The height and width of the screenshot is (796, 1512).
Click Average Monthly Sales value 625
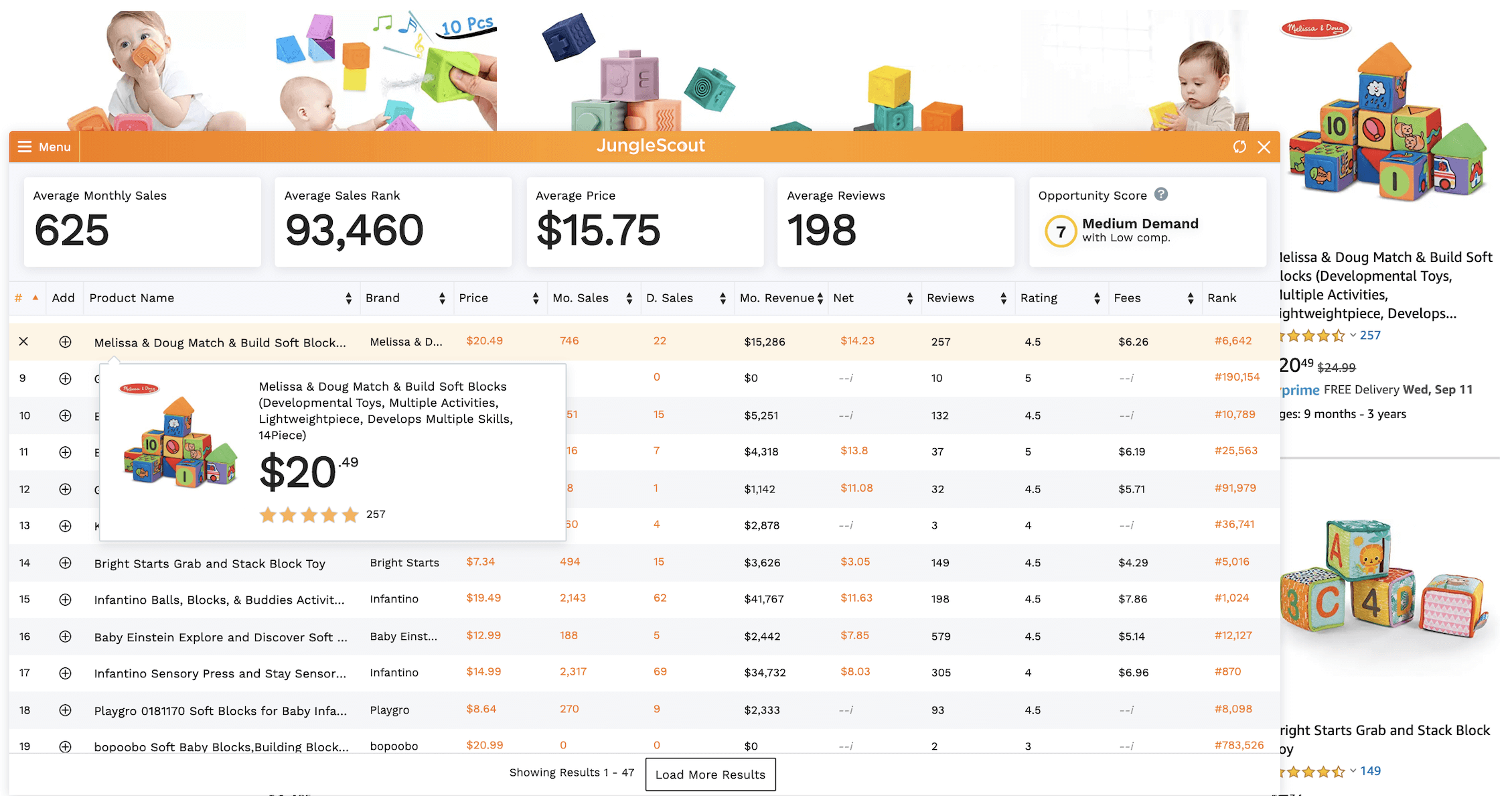coord(72,230)
